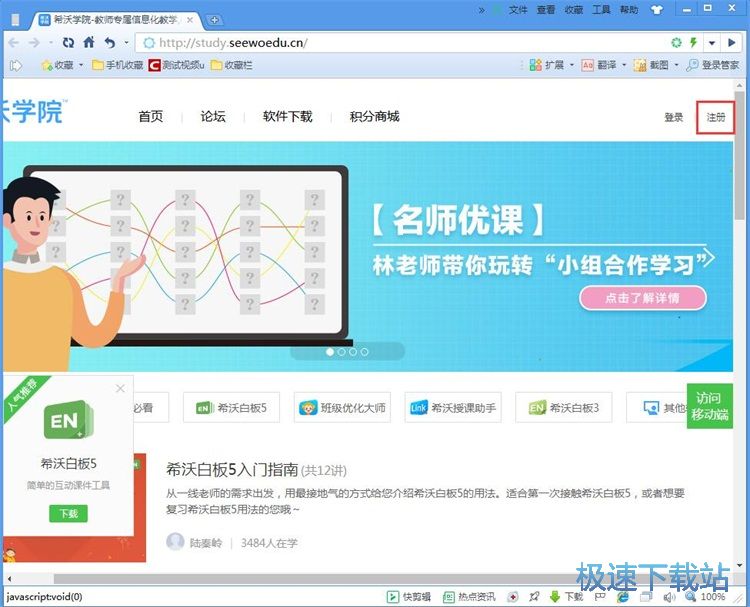Click the pink 点击了解详情 banner button
750x607 pixels.
pos(642,298)
